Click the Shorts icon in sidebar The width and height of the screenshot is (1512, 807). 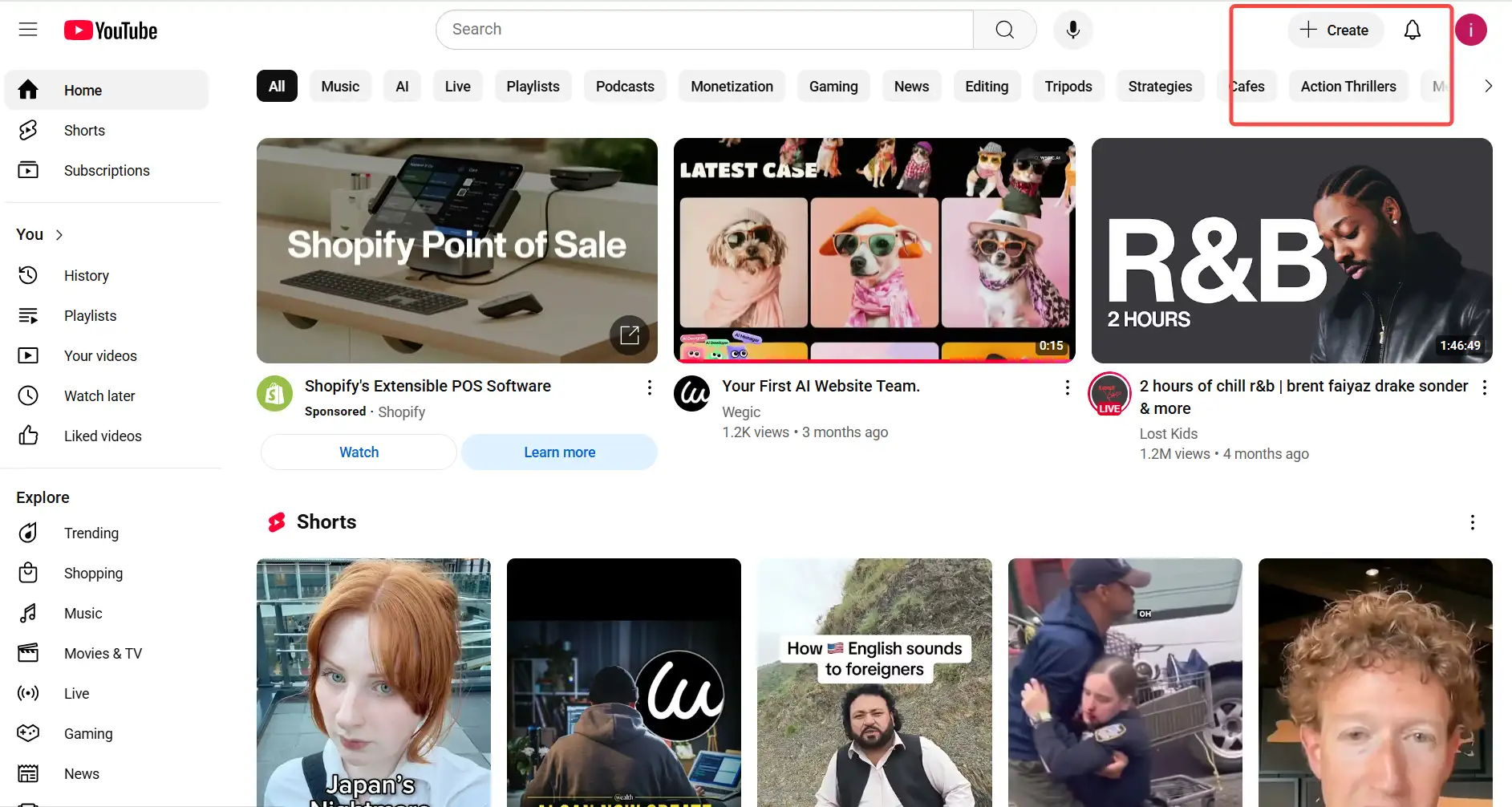28,130
